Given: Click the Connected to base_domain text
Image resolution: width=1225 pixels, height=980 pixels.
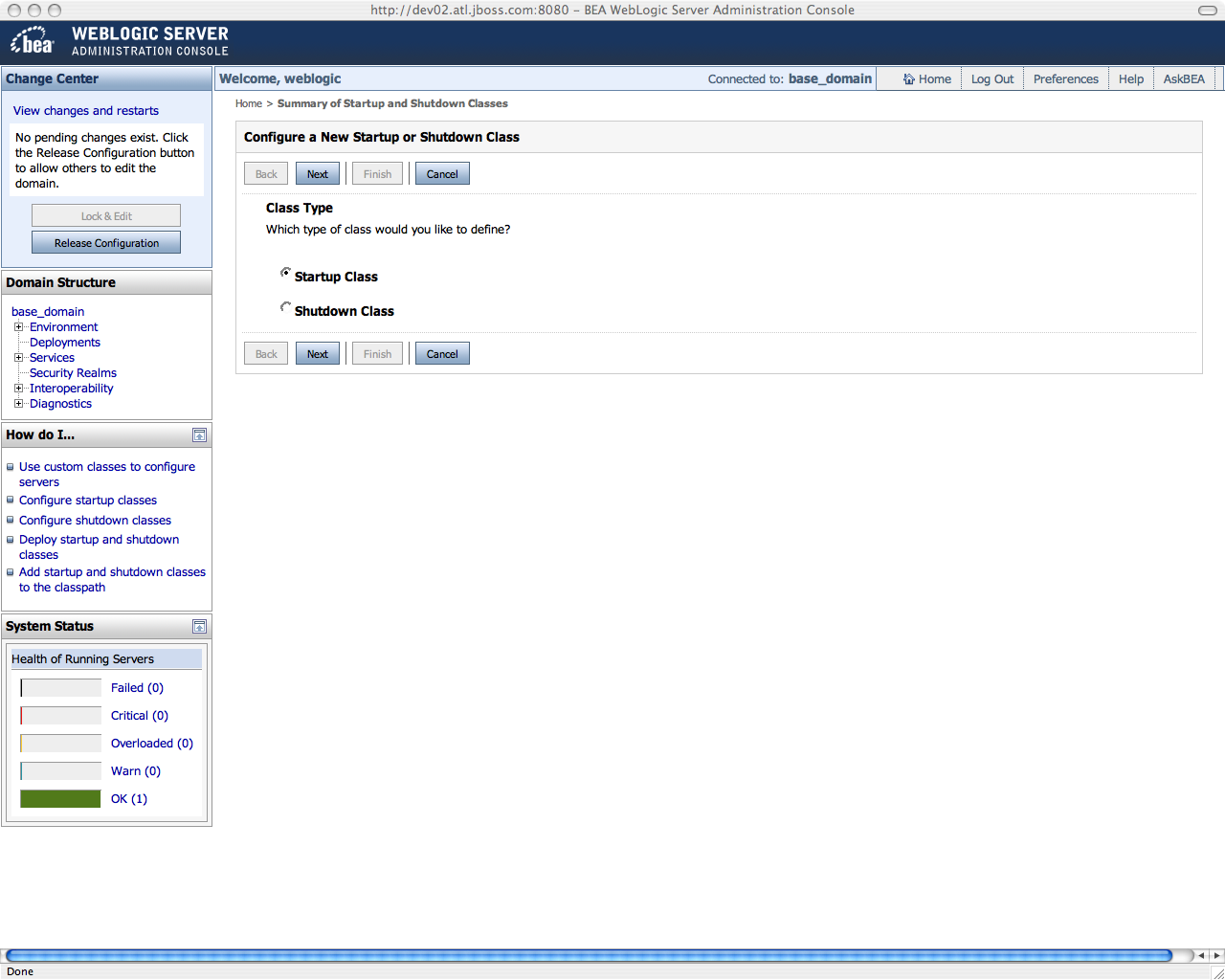Looking at the screenshot, I should coord(790,79).
